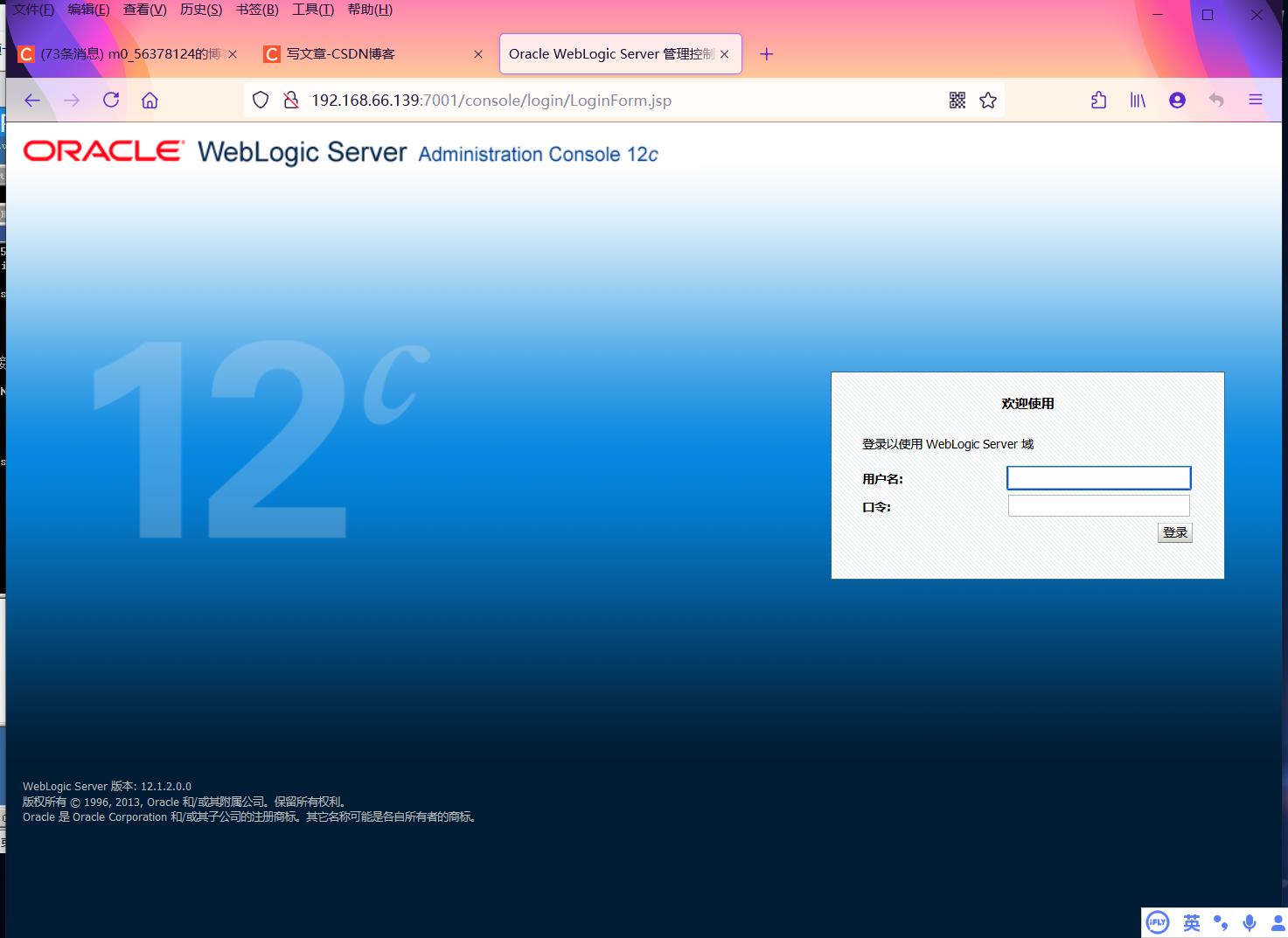Toggle the 英 input language indicator
The width and height of the screenshot is (1288, 938).
coord(1192,922)
